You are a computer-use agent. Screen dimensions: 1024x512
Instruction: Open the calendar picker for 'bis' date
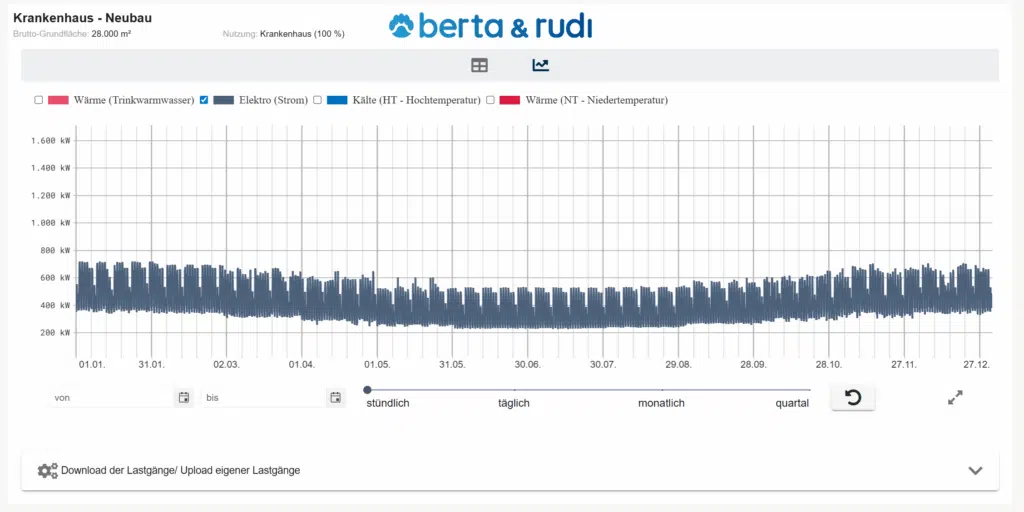(335, 398)
